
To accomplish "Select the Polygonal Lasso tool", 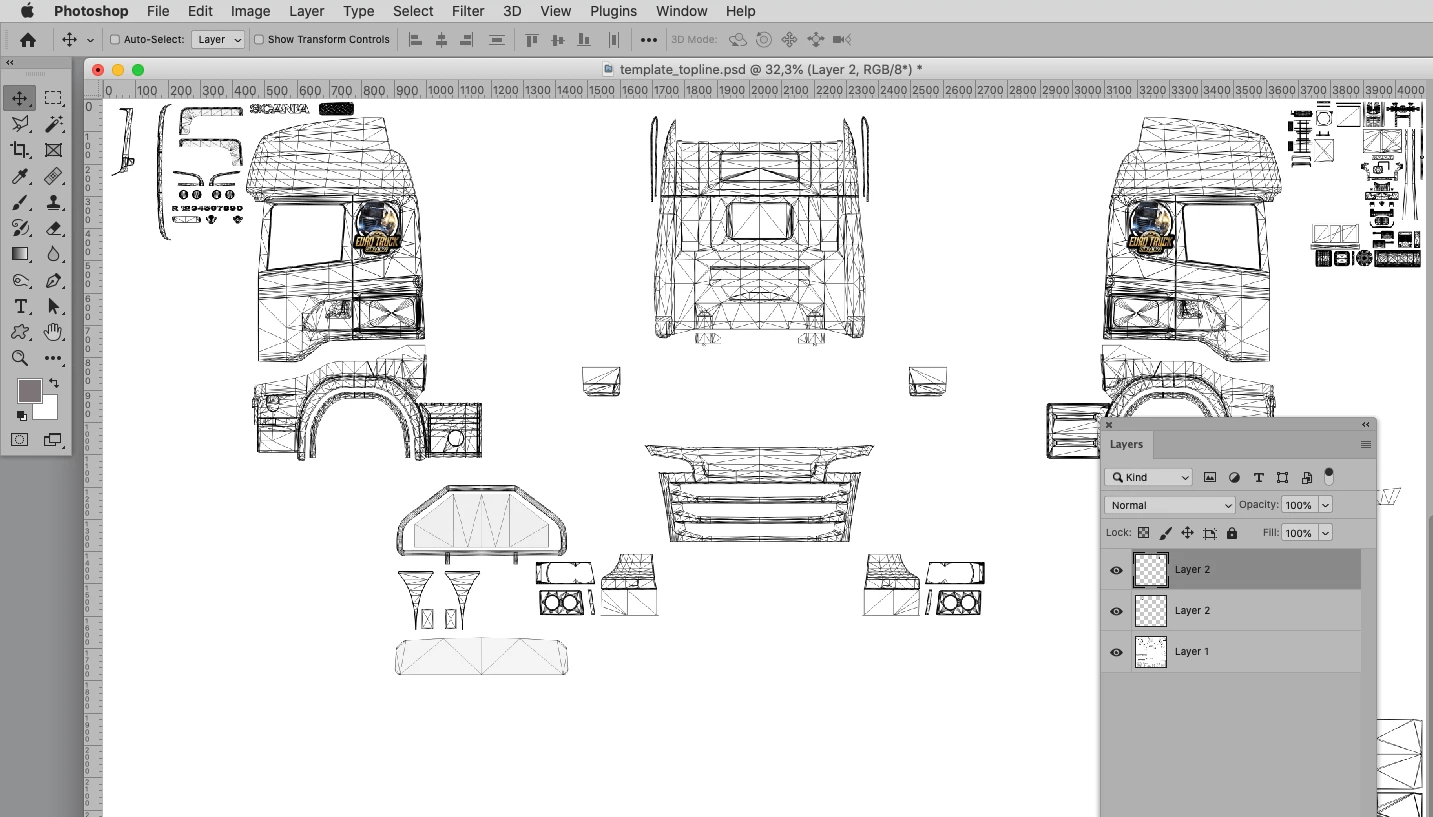I will [20, 124].
